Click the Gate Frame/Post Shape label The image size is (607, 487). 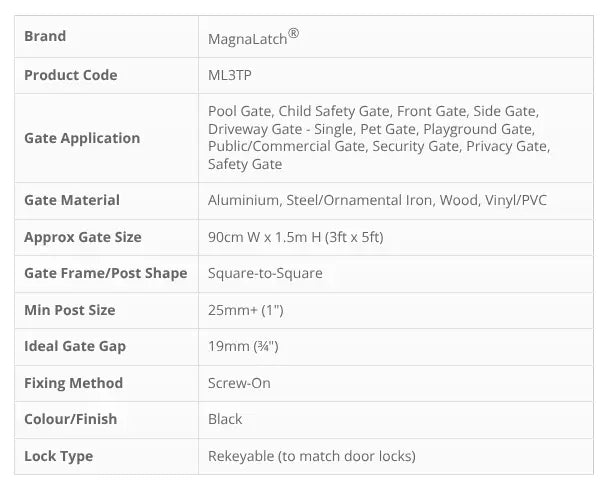click(106, 273)
